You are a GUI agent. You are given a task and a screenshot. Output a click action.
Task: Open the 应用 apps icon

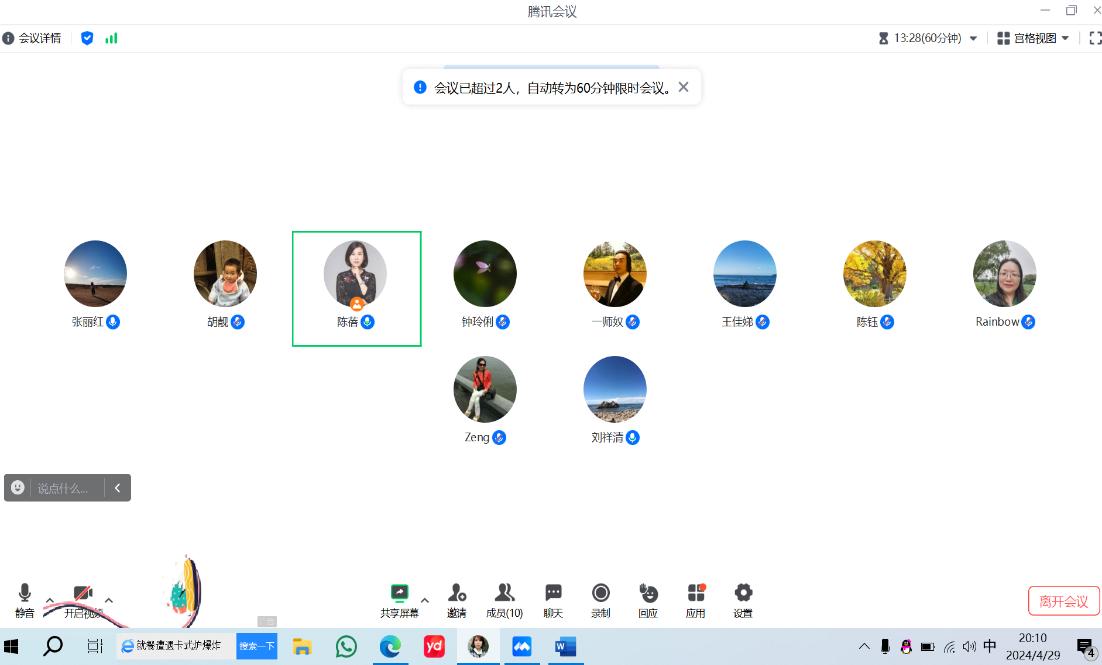(x=696, y=593)
